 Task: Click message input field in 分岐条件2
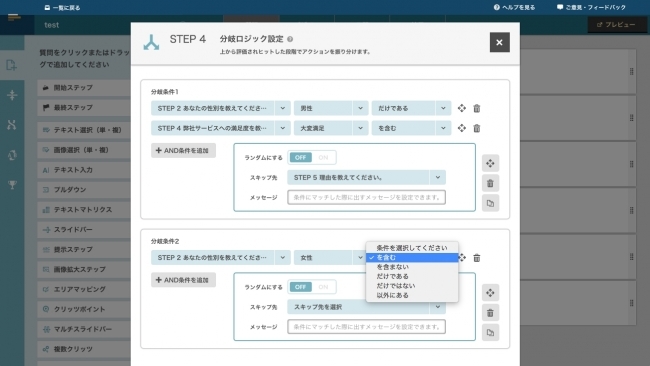pyautogui.click(x=366, y=327)
